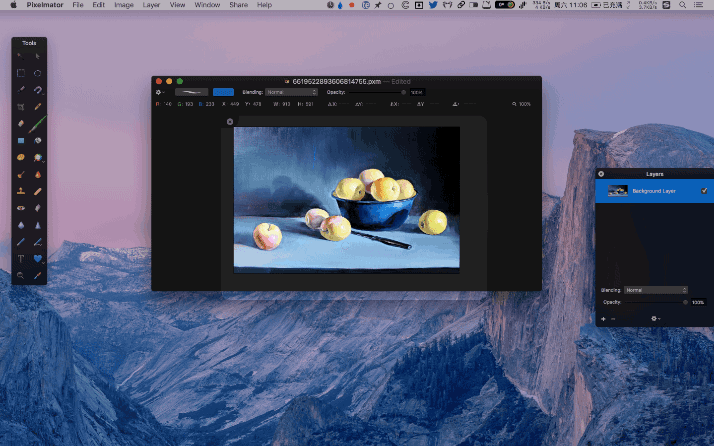The height and width of the screenshot is (446, 714).
Task: Select the Red Eye tool
Action: click(x=21, y=208)
